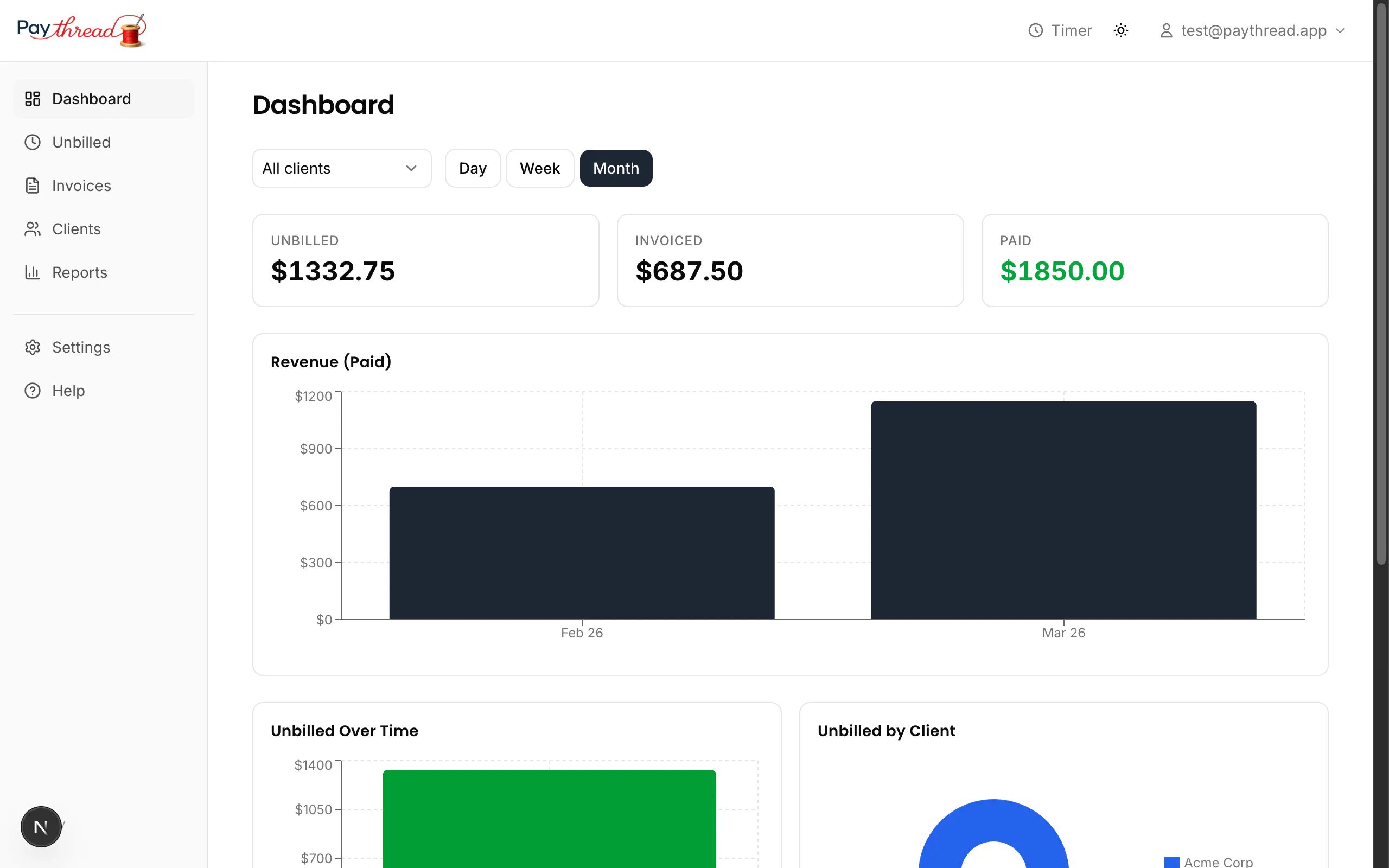Image resolution: width=1389 pixels, height=868 pixels.
Task: Click the Mar 26 axis label
Action: coord(1063,633)
